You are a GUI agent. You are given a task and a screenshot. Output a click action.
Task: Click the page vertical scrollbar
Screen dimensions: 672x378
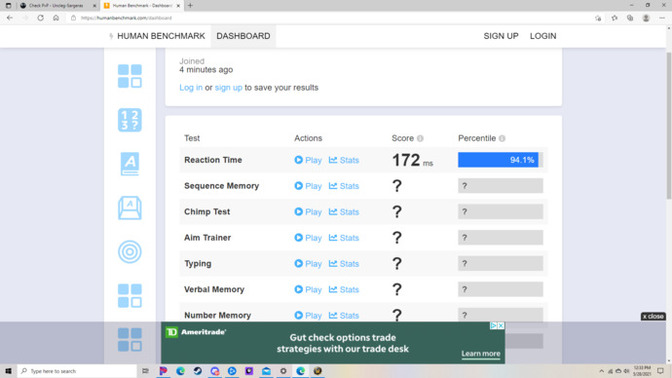point(669,126)
